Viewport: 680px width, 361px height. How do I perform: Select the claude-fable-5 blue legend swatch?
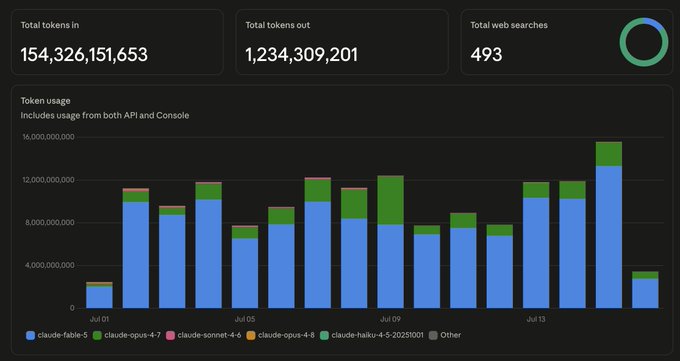point(30,335)
